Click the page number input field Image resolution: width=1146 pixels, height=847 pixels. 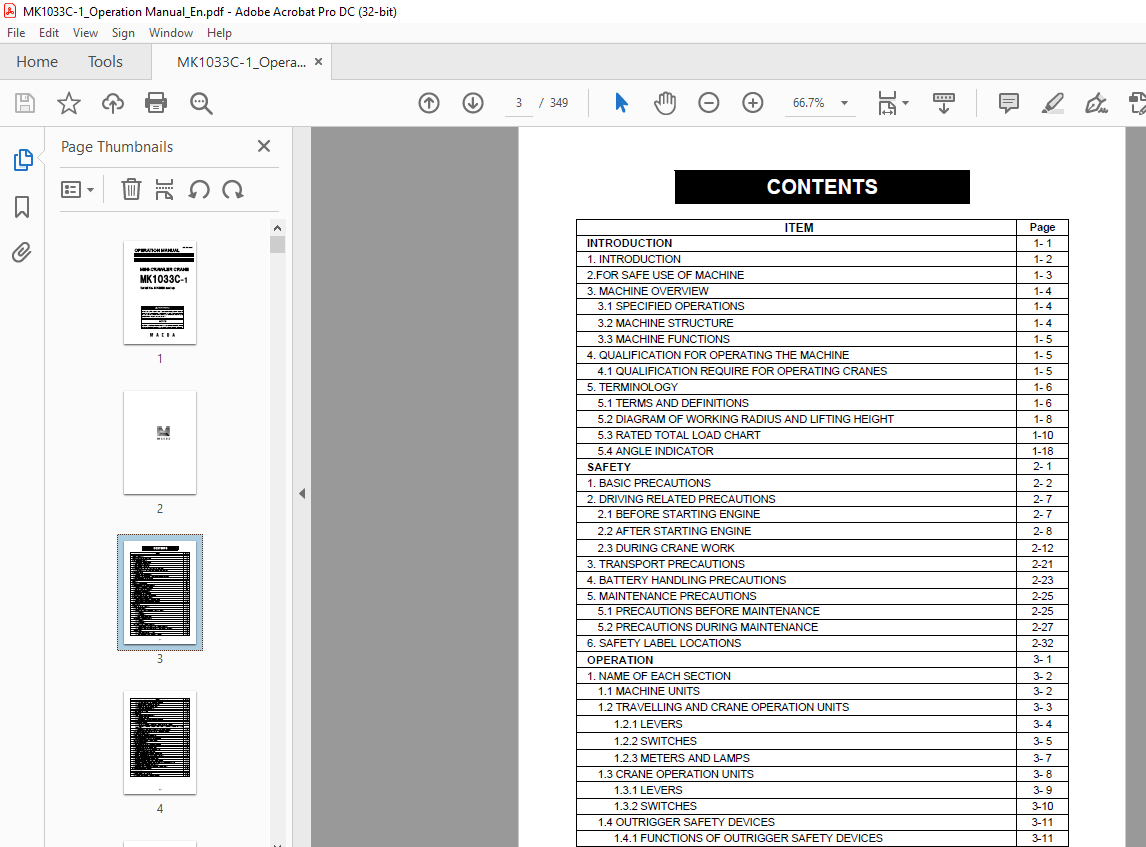pos(519,103)
